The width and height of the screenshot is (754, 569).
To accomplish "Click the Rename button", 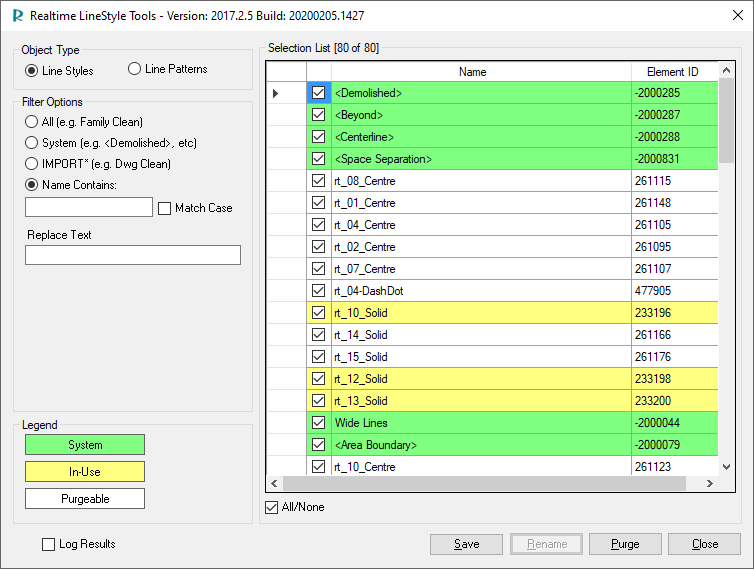I will [547, 544].
